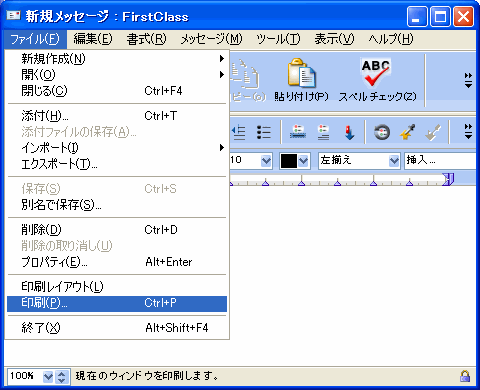480x390 pixels.
Task: Click the padlock icon in status bar
Action: (465, 376)
